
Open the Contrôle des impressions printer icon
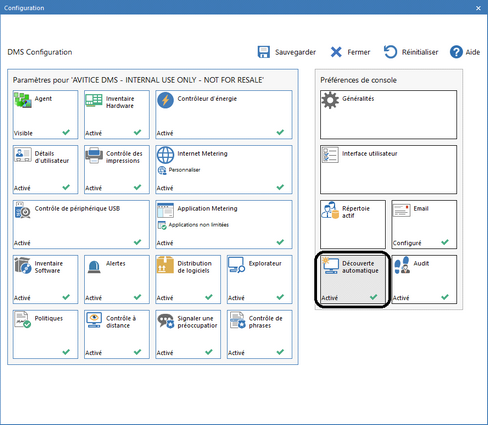click(x=94, y=155)
